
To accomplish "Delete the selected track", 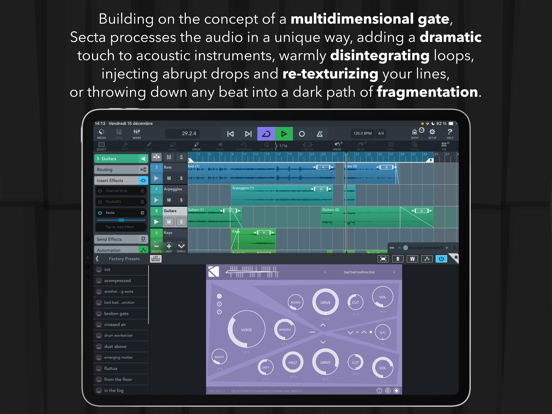I will [x=156, y=247].
